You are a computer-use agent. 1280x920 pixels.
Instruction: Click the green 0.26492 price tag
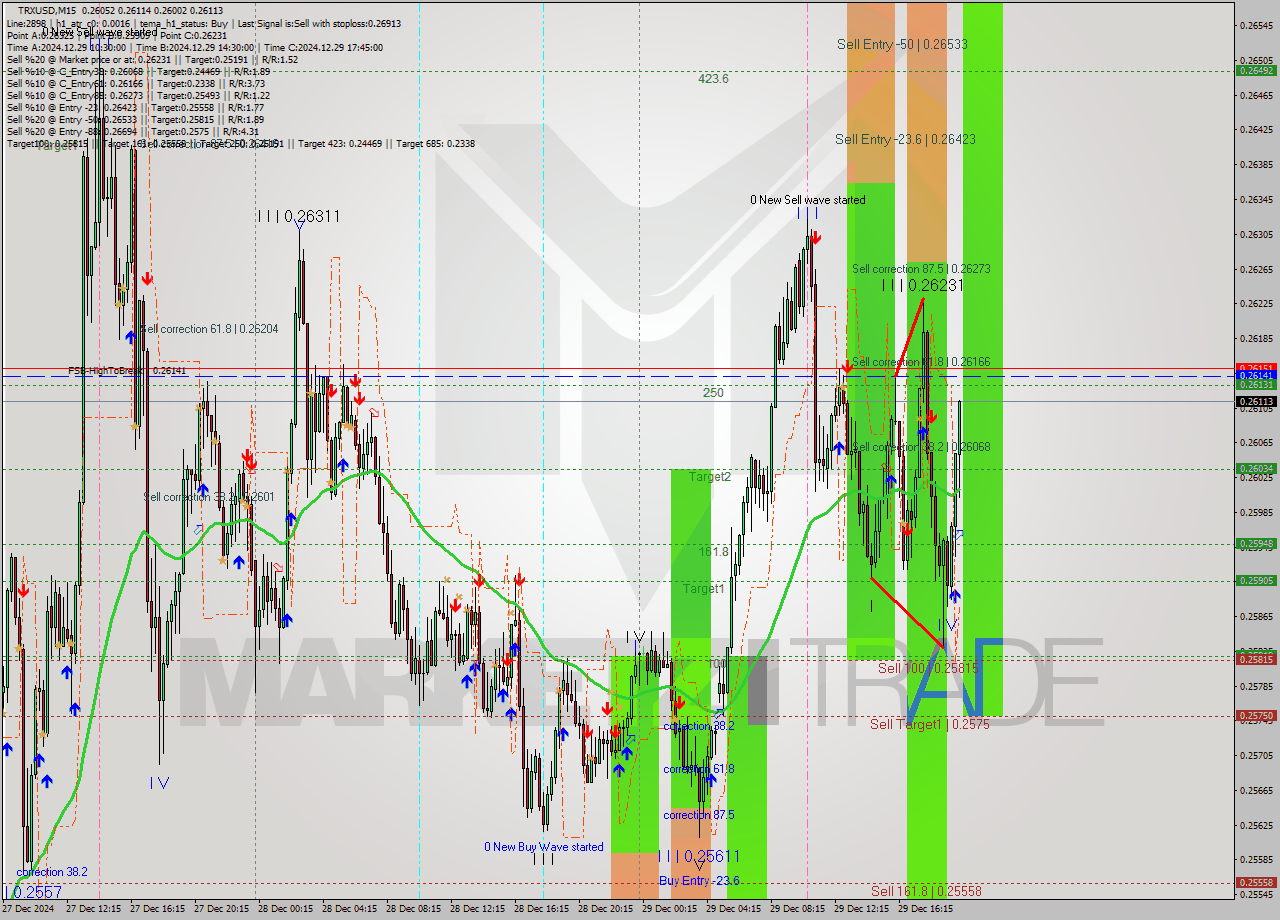coord(1256,70)
